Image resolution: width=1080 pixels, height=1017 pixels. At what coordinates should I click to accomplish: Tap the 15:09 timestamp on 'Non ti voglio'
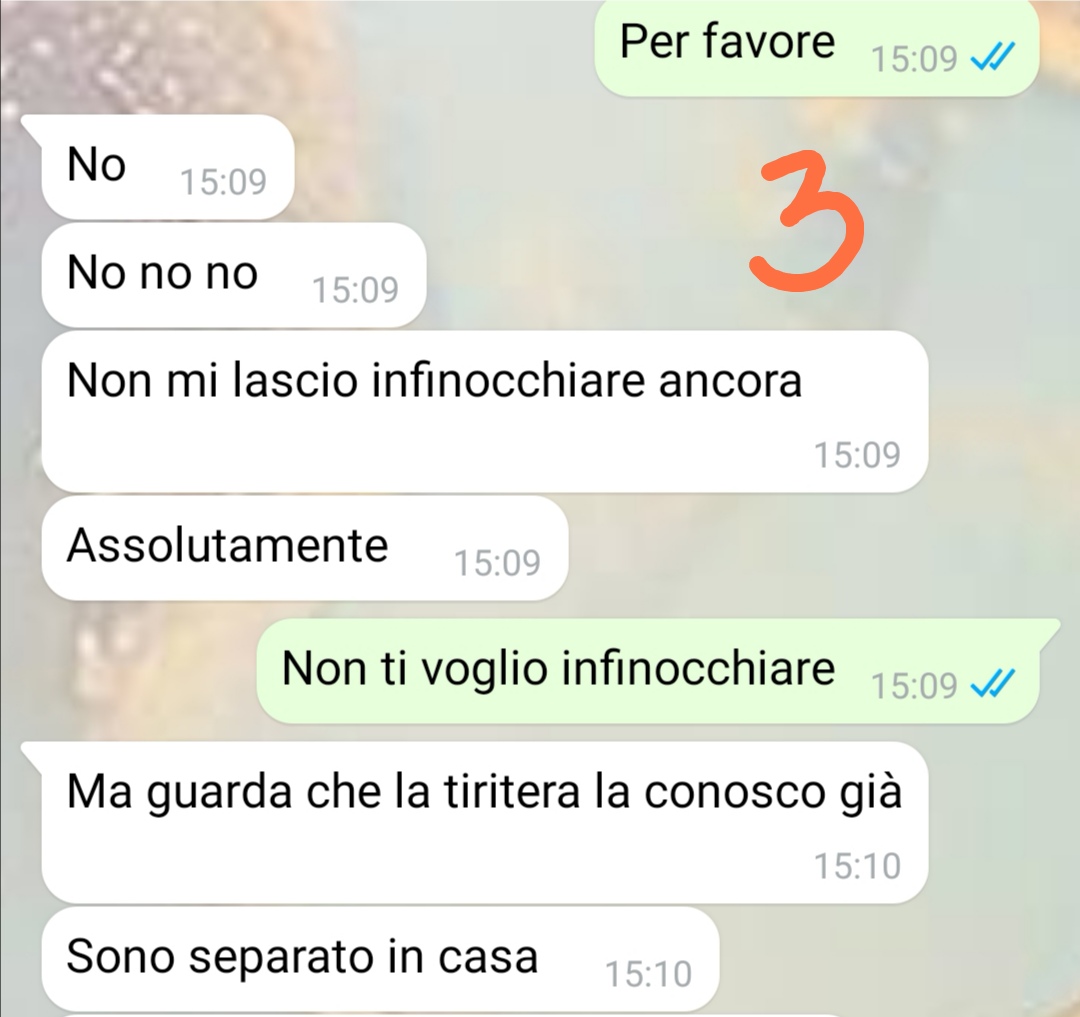[x=914, y=685]
